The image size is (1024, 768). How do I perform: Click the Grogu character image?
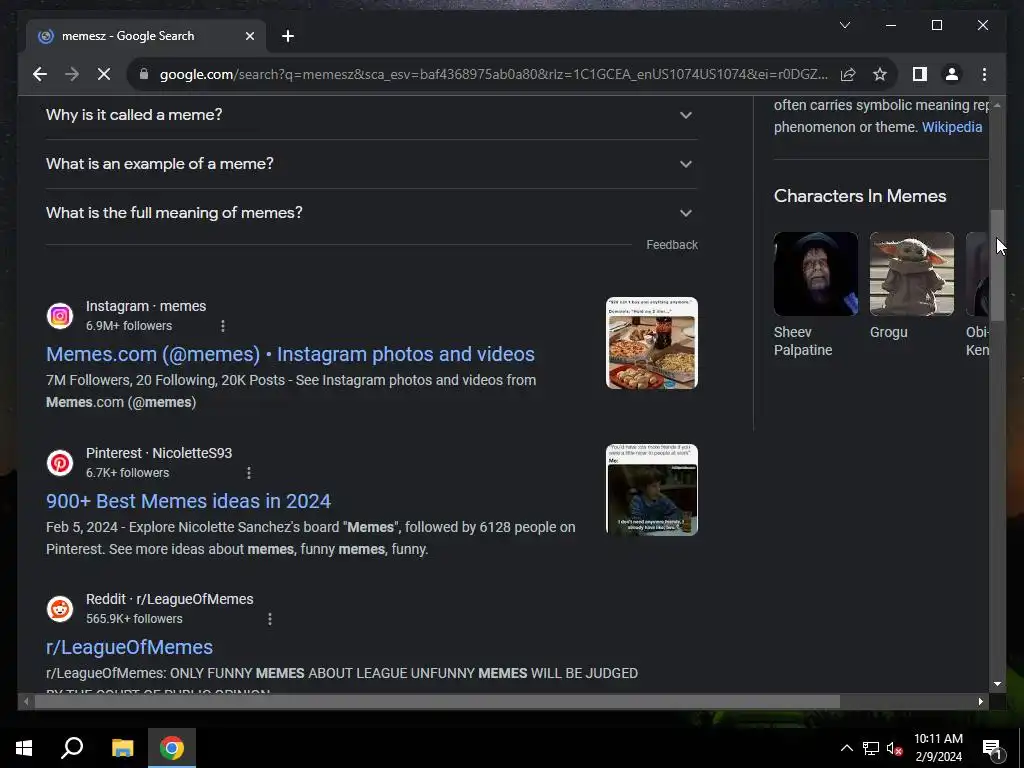point(912,274)
